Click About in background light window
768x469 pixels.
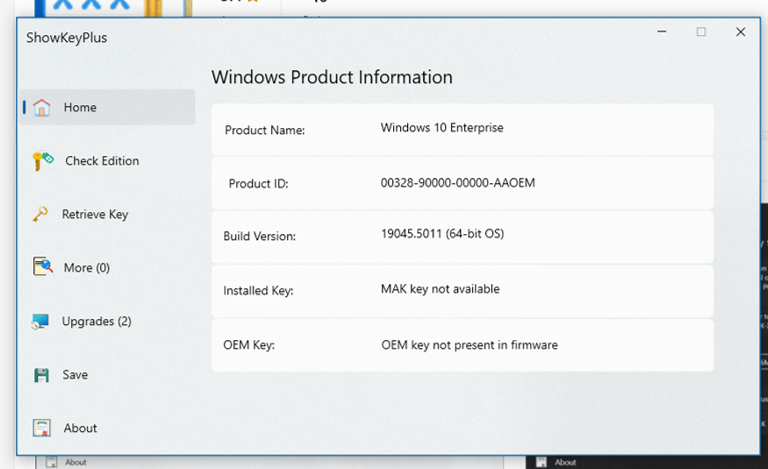coord(75,462)
